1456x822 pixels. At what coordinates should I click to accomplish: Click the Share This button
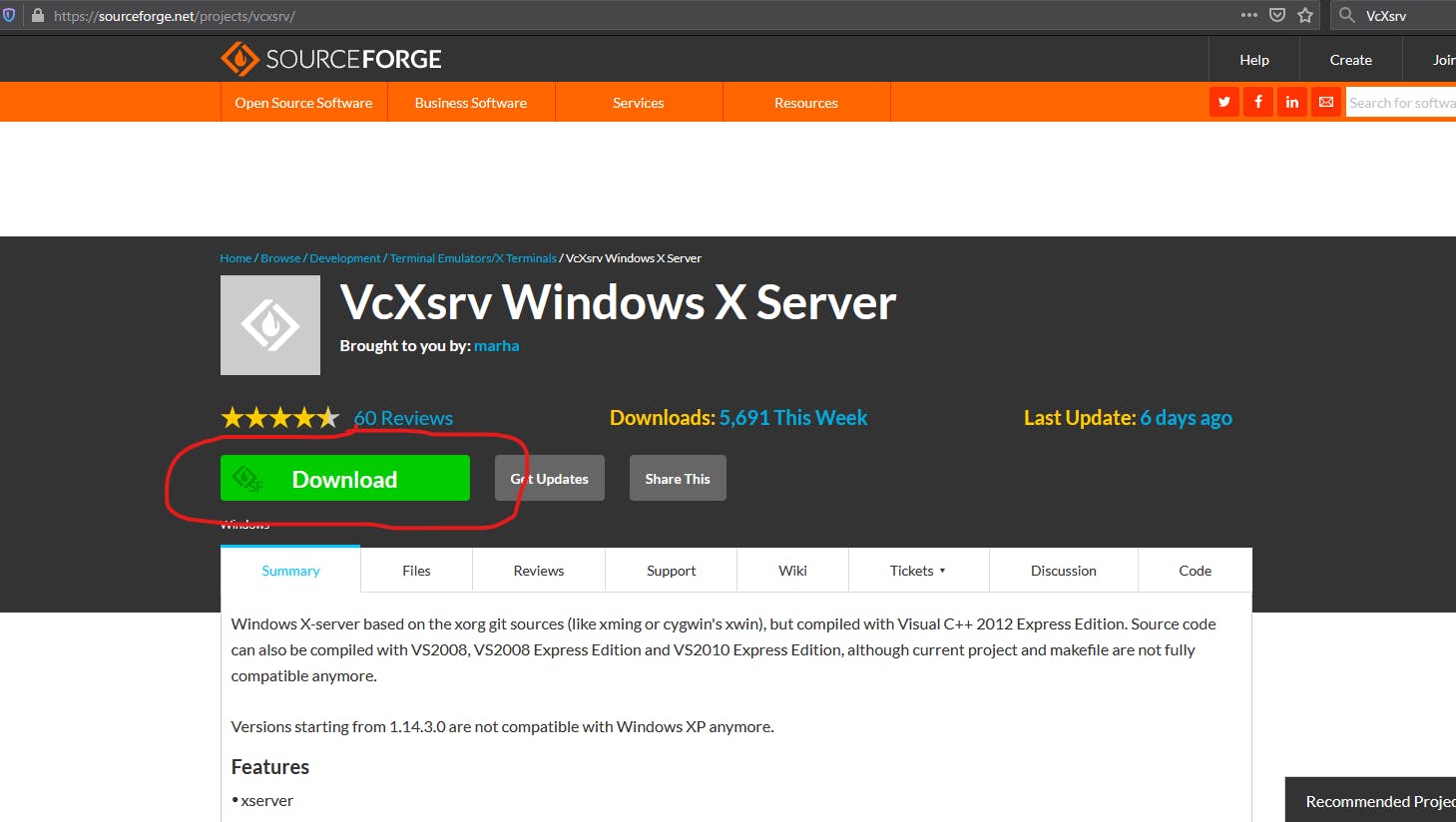coord(678,478)
